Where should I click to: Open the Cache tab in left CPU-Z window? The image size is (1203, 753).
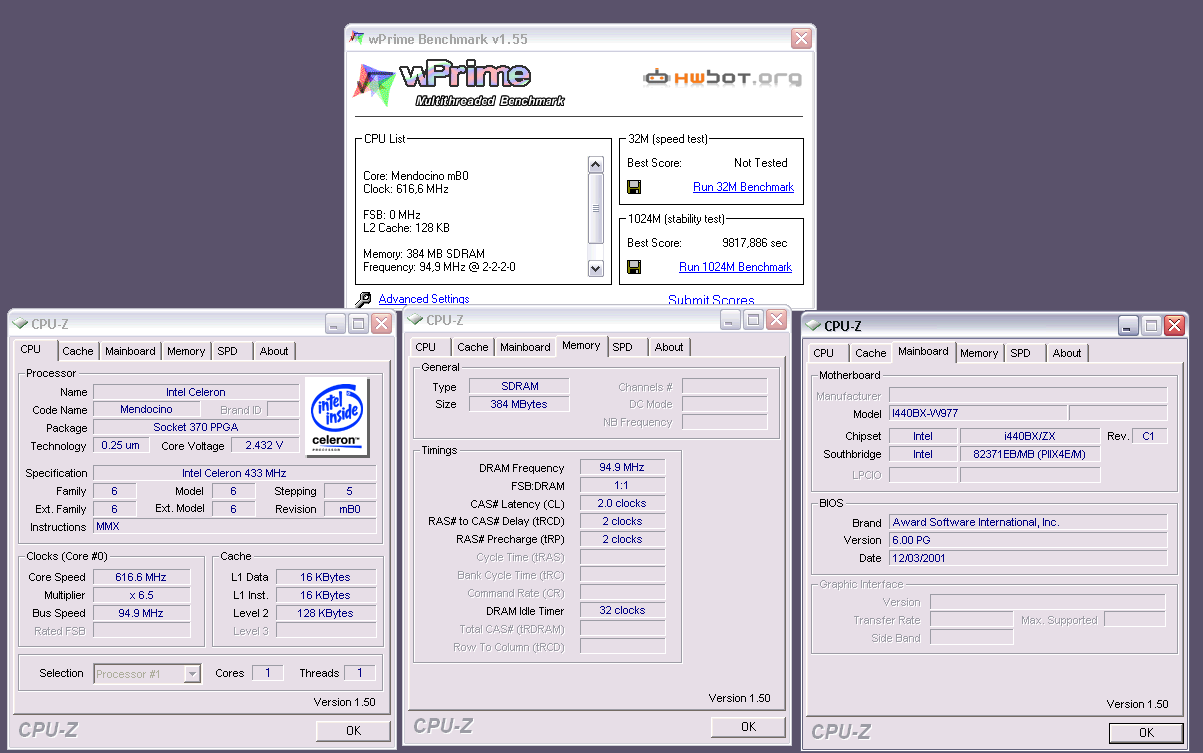tap(78, 351)
